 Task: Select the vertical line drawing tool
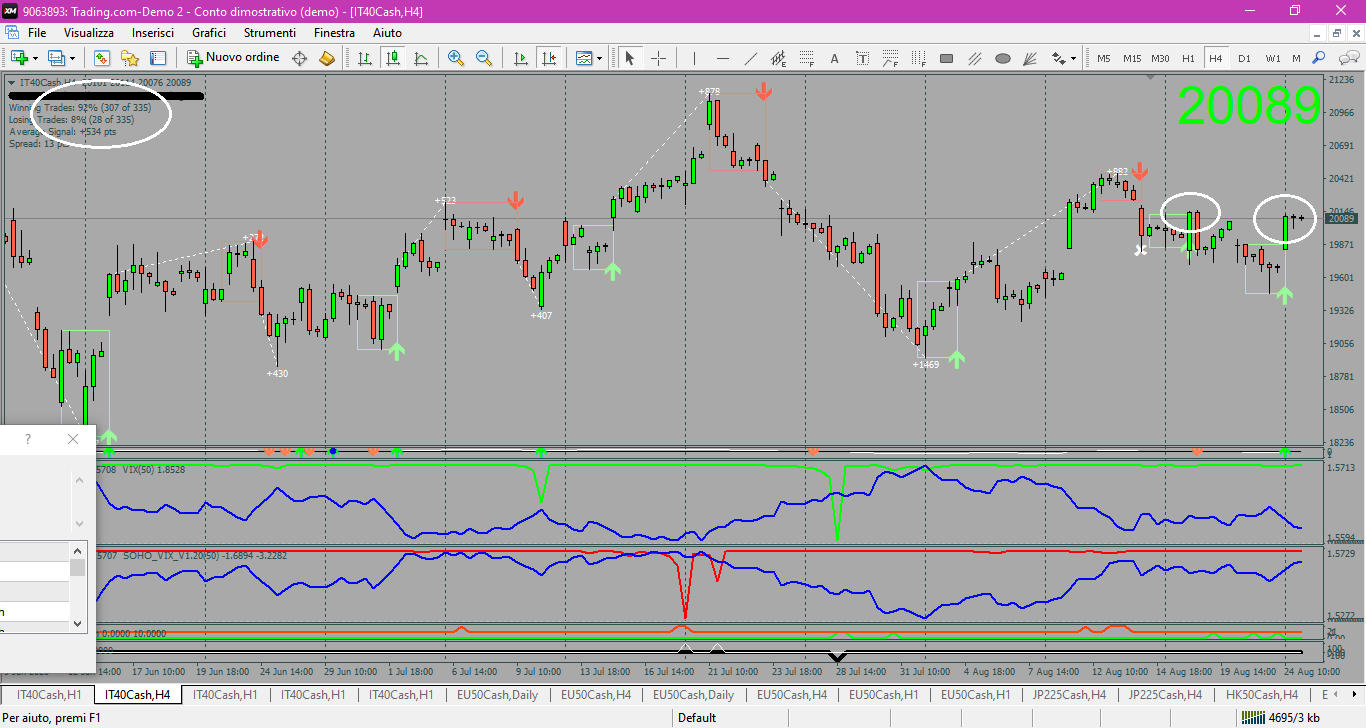click(695, 58)
